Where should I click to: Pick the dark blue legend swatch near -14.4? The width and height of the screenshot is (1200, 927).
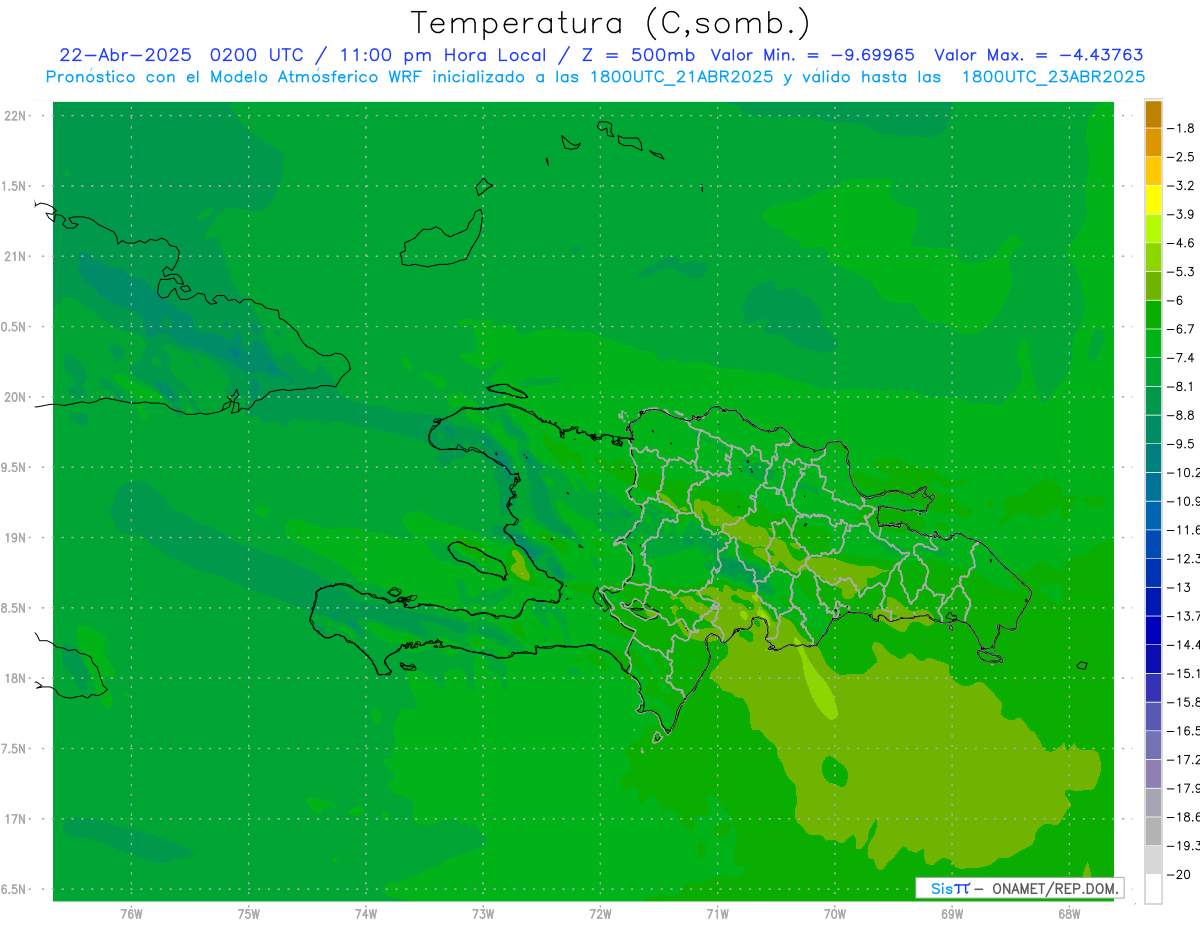pos(1153,630)
